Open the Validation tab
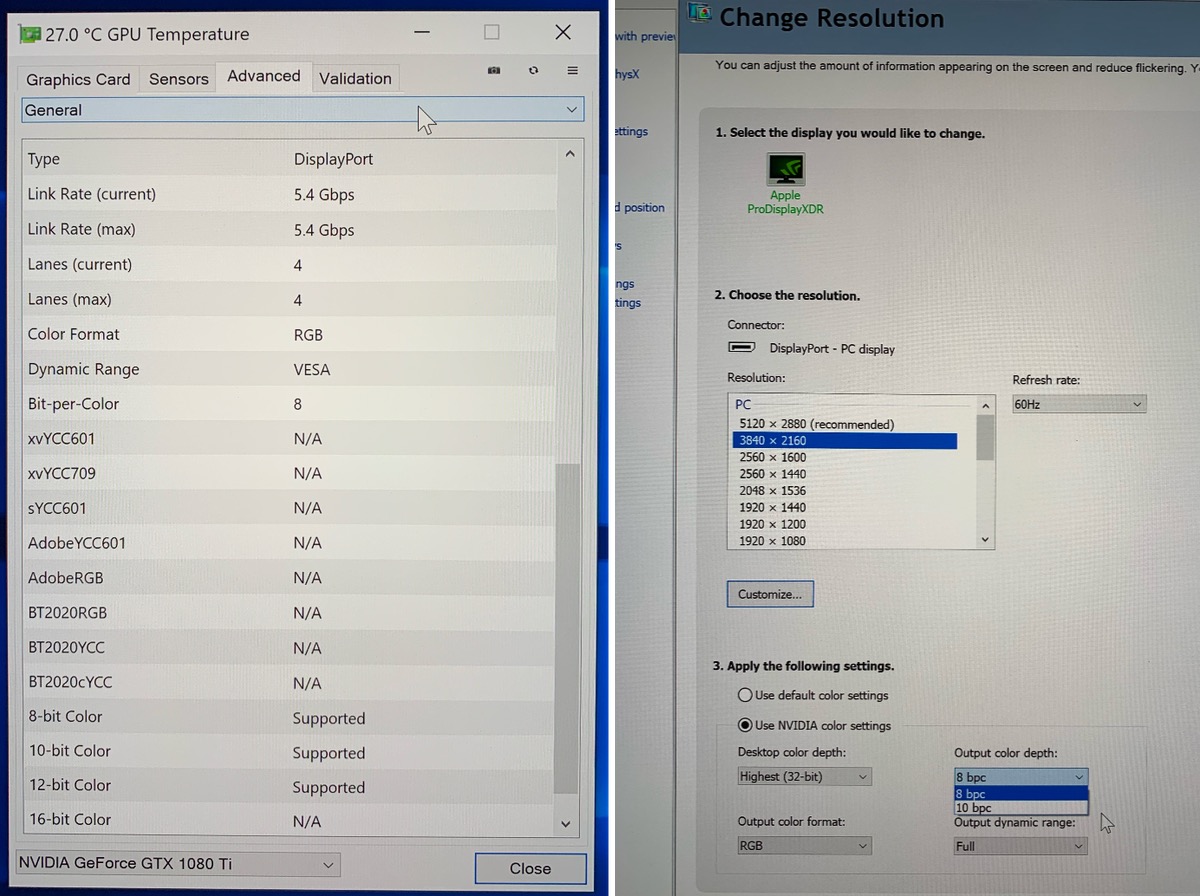 click(355, 78)
